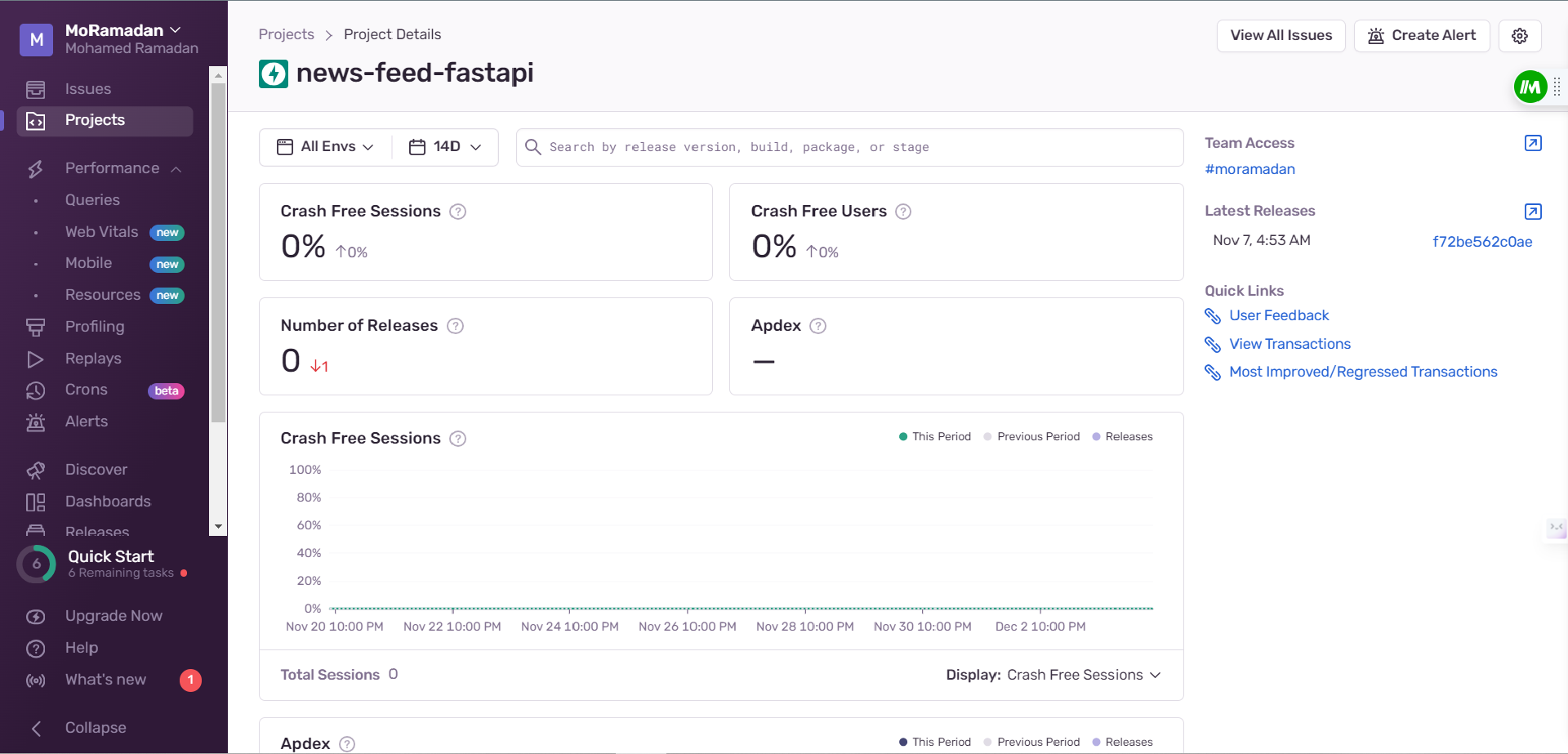Open Team Access external link icon
This screenshot has width=1568, height=754.
coord(1533,143)
